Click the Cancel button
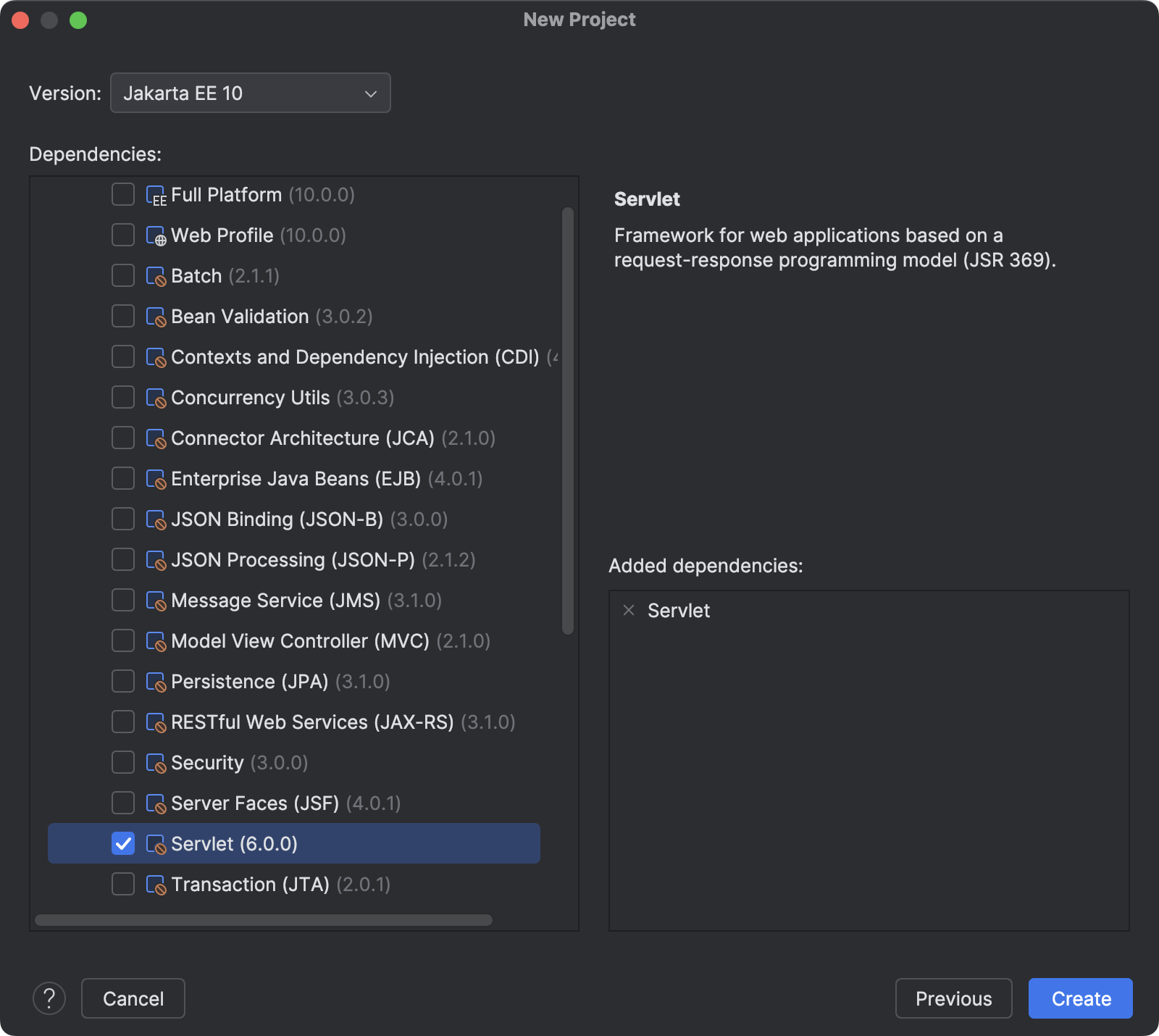Screen dimensions: 1159x1036 tap(133, 998)
